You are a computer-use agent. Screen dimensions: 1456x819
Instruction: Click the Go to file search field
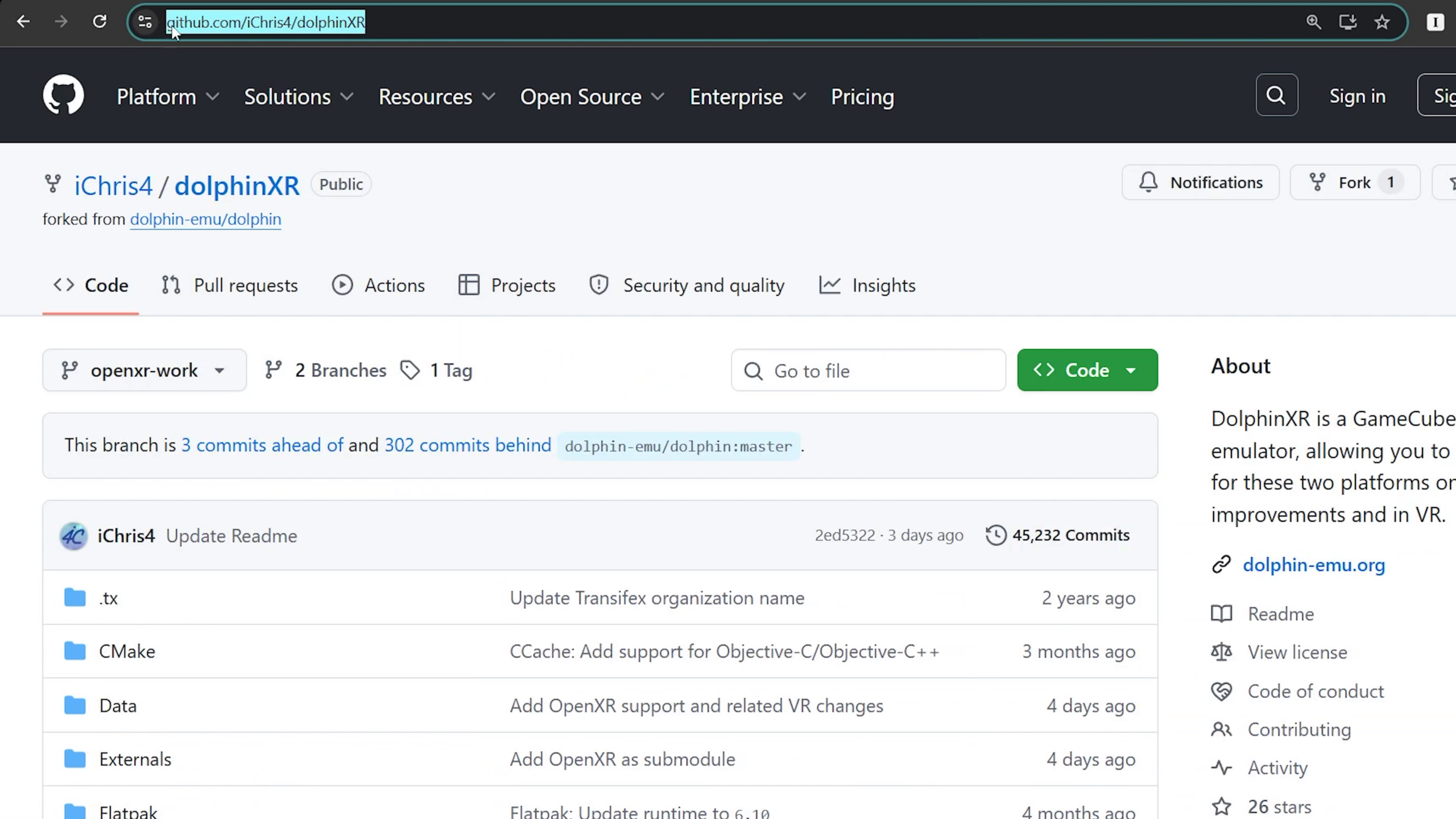pyautogui.click(x=868, y=371)
